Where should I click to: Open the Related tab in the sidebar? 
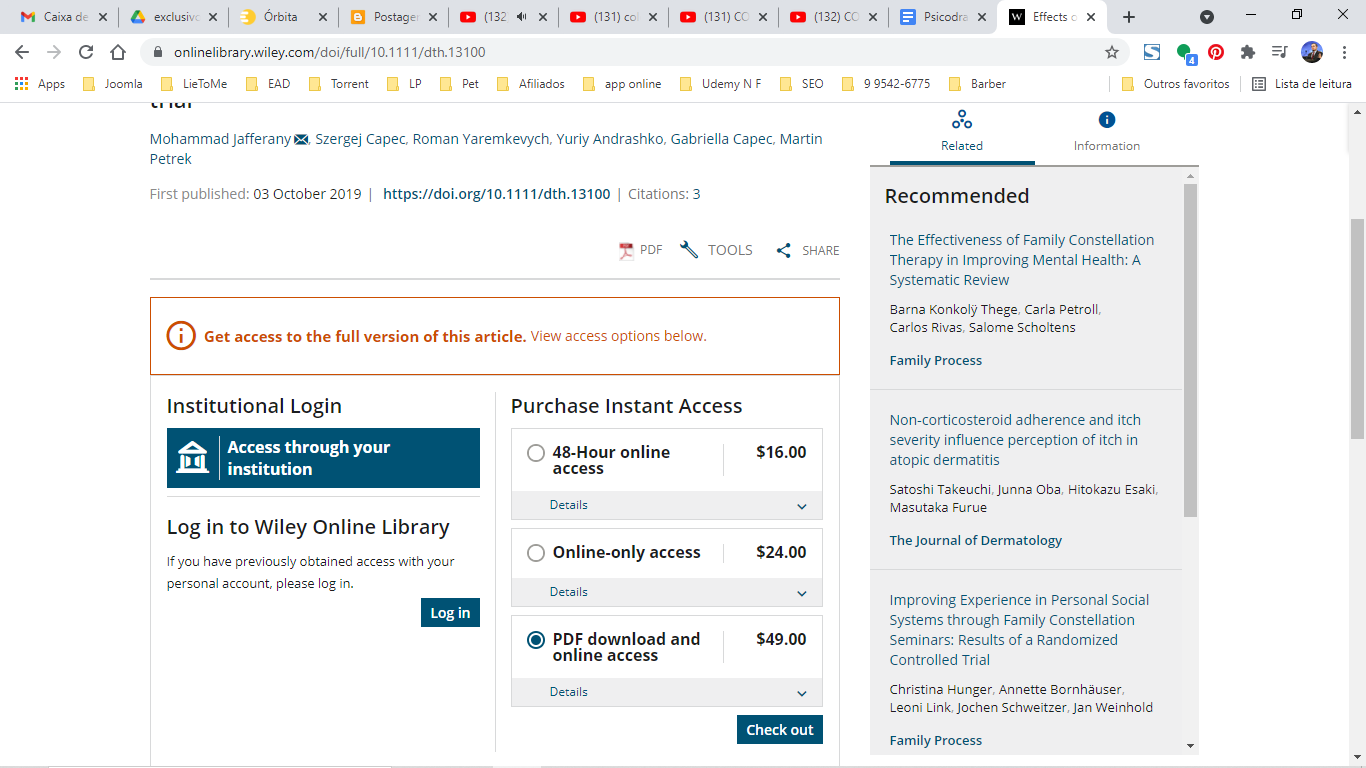(962, 133)
